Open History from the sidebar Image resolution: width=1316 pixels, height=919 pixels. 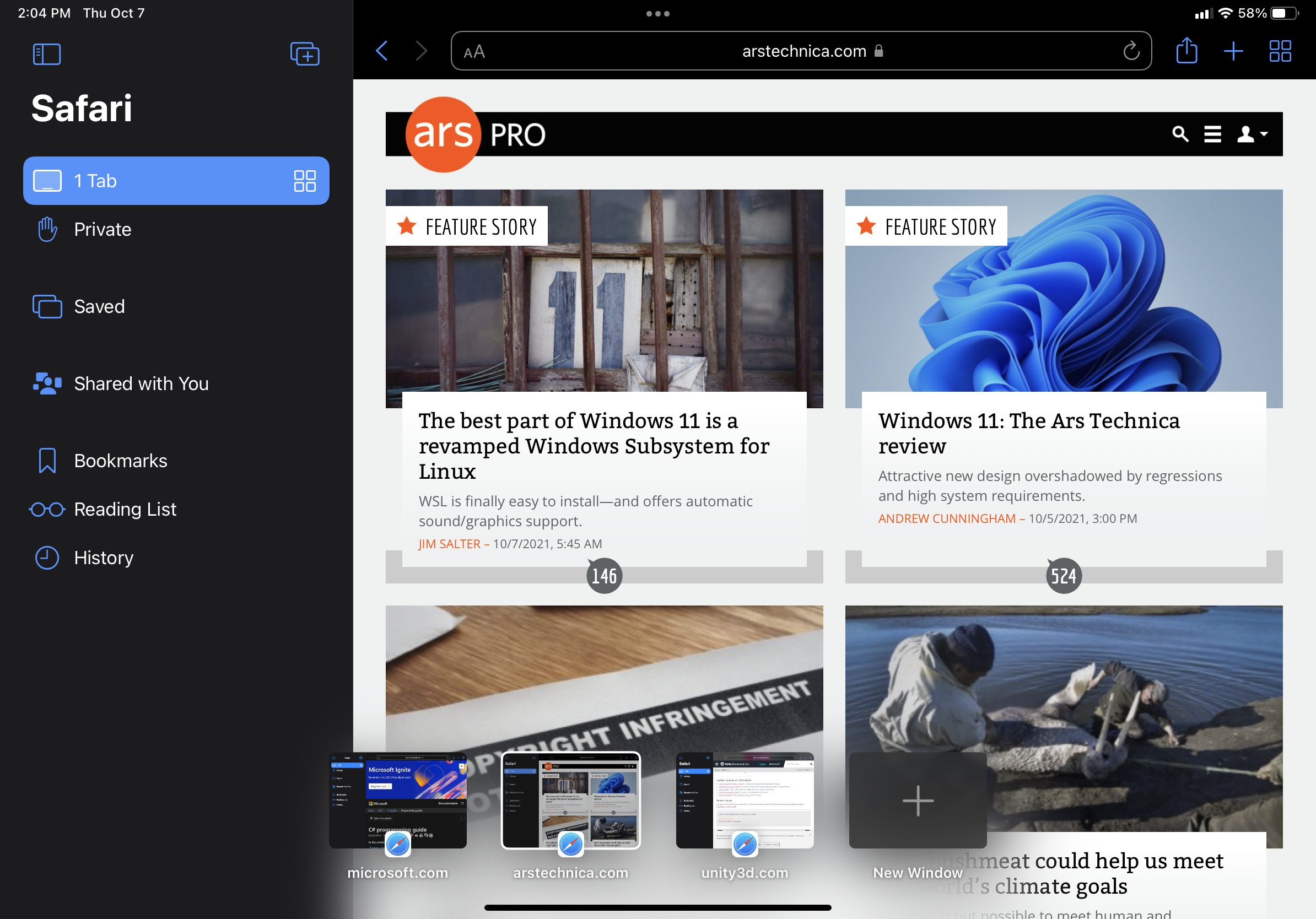(x=104, y=558)
